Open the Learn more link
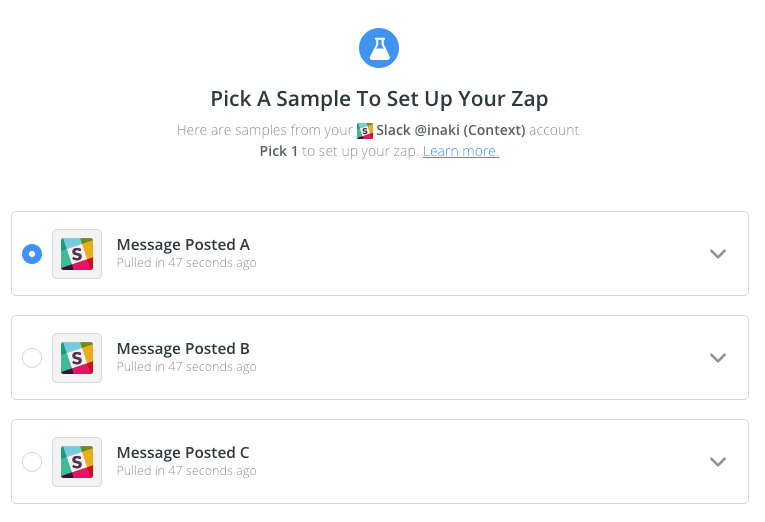This screenshot has height=522, width=765. click(460, 151)
